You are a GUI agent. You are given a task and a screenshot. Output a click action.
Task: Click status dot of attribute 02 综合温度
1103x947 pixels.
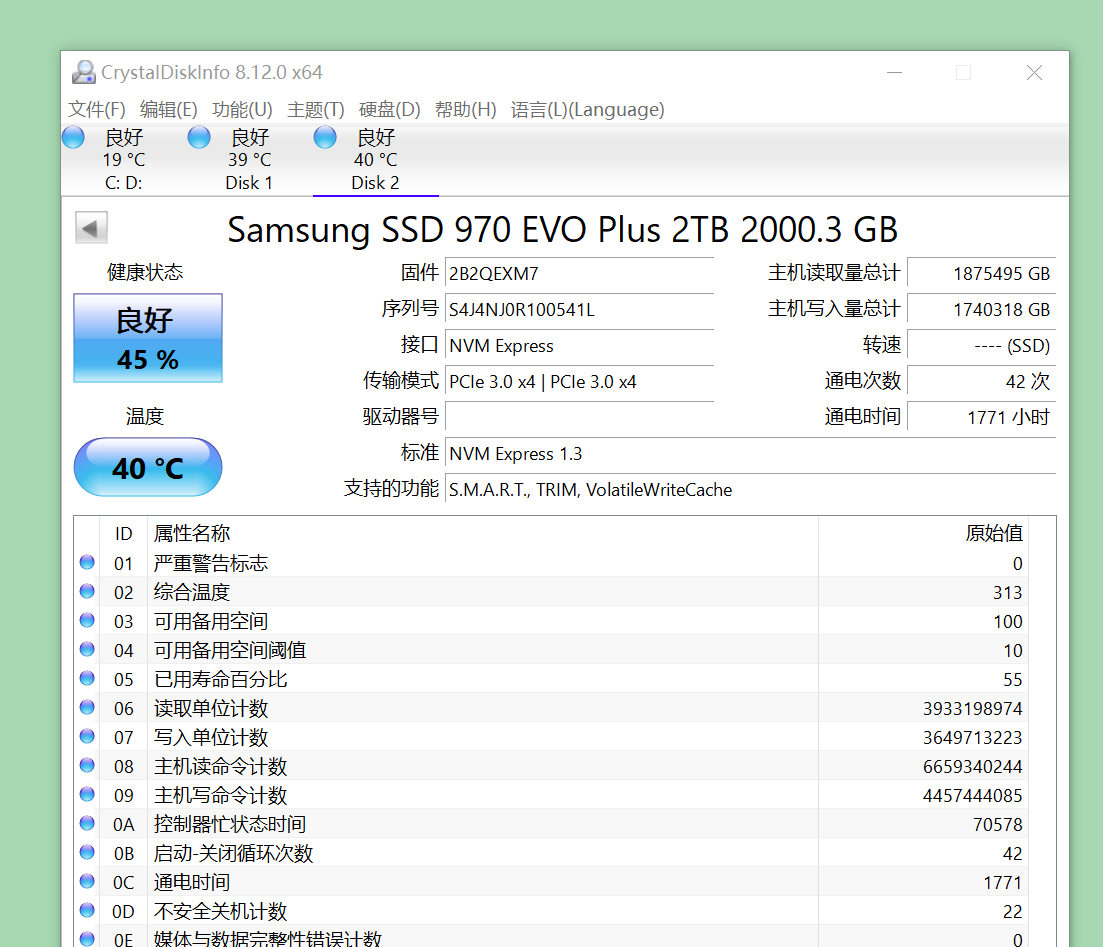click(x=87, y=592)
